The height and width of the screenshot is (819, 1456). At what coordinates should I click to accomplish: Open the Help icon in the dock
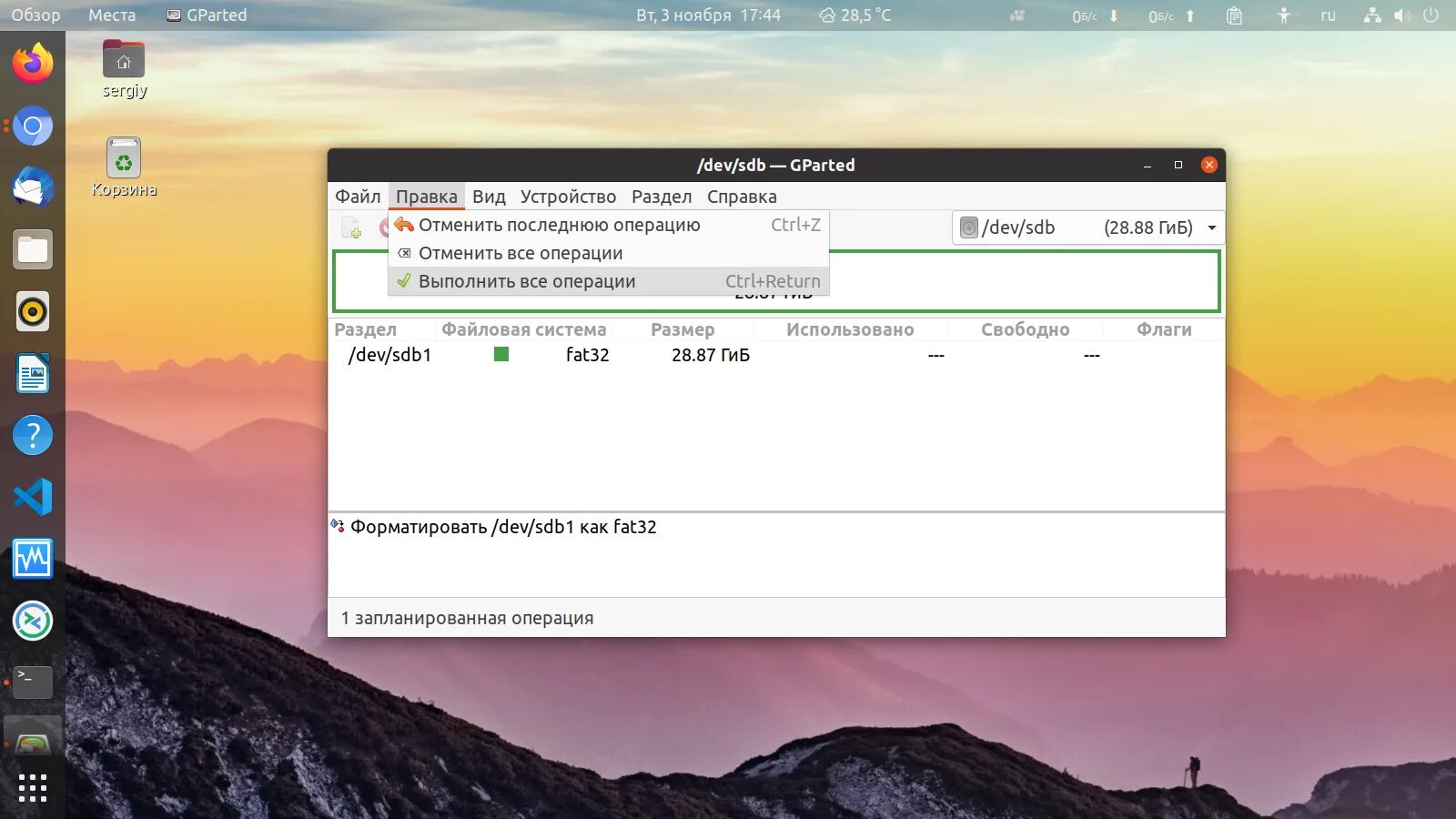[33, 435]
